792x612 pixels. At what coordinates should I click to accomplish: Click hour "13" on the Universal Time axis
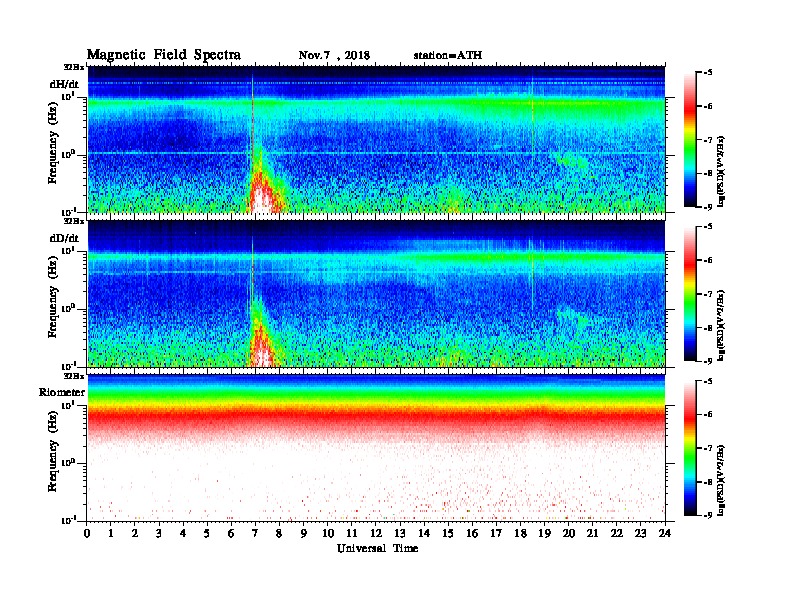click(400, 534)
